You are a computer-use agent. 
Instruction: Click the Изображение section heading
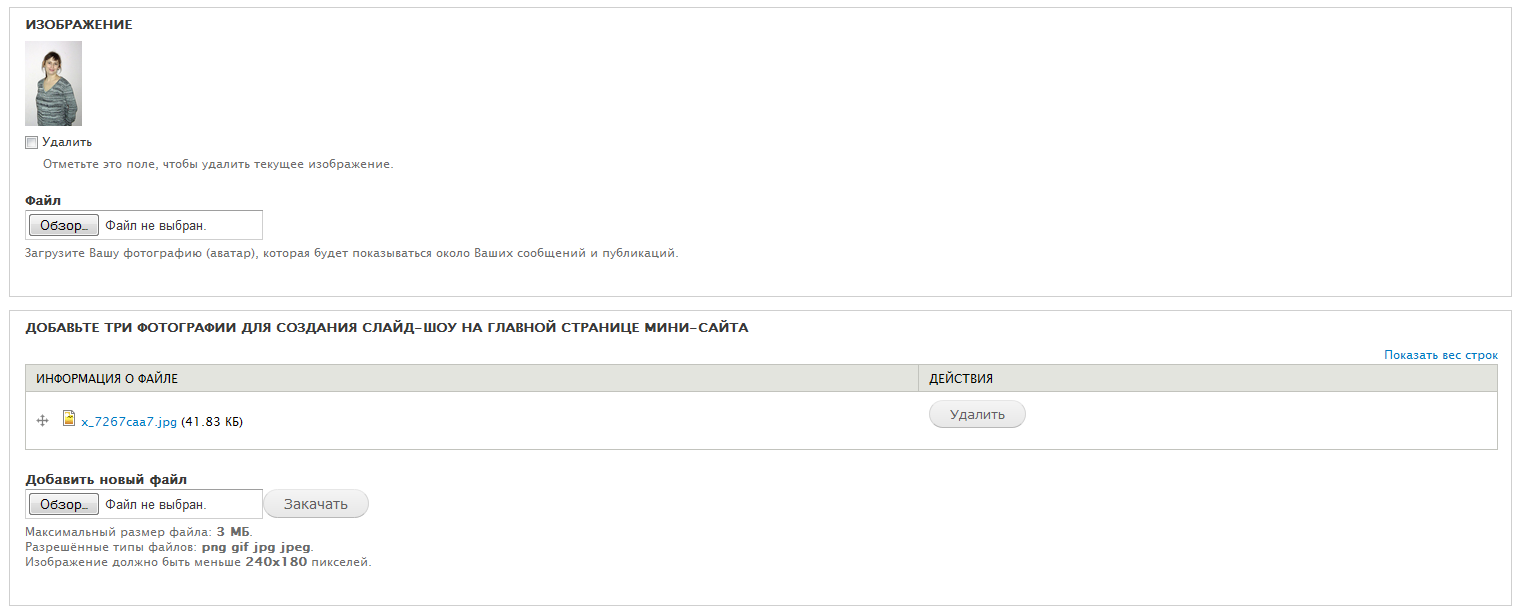pyautogui.click(x=79, y=24)
